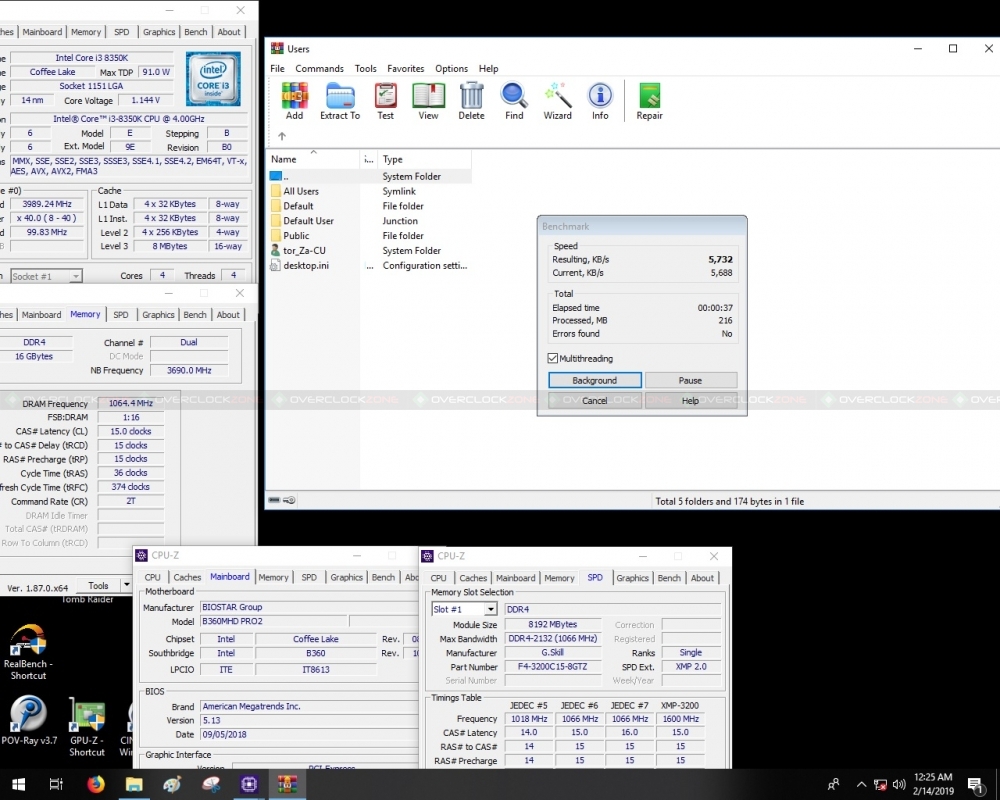Image resolution: width=1000 pixels, height=800 pixels.
Task: Click the Test archive toolbar icon
Action: pyautogui.click(x=385, y=101)
